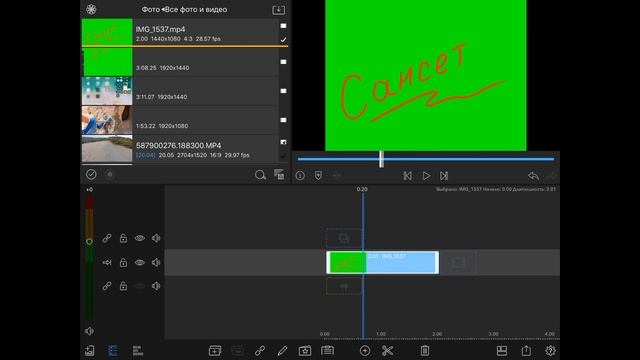Open the presets star icon
Viewport: 640px width, 360px height.
click(x=304, y=351)
